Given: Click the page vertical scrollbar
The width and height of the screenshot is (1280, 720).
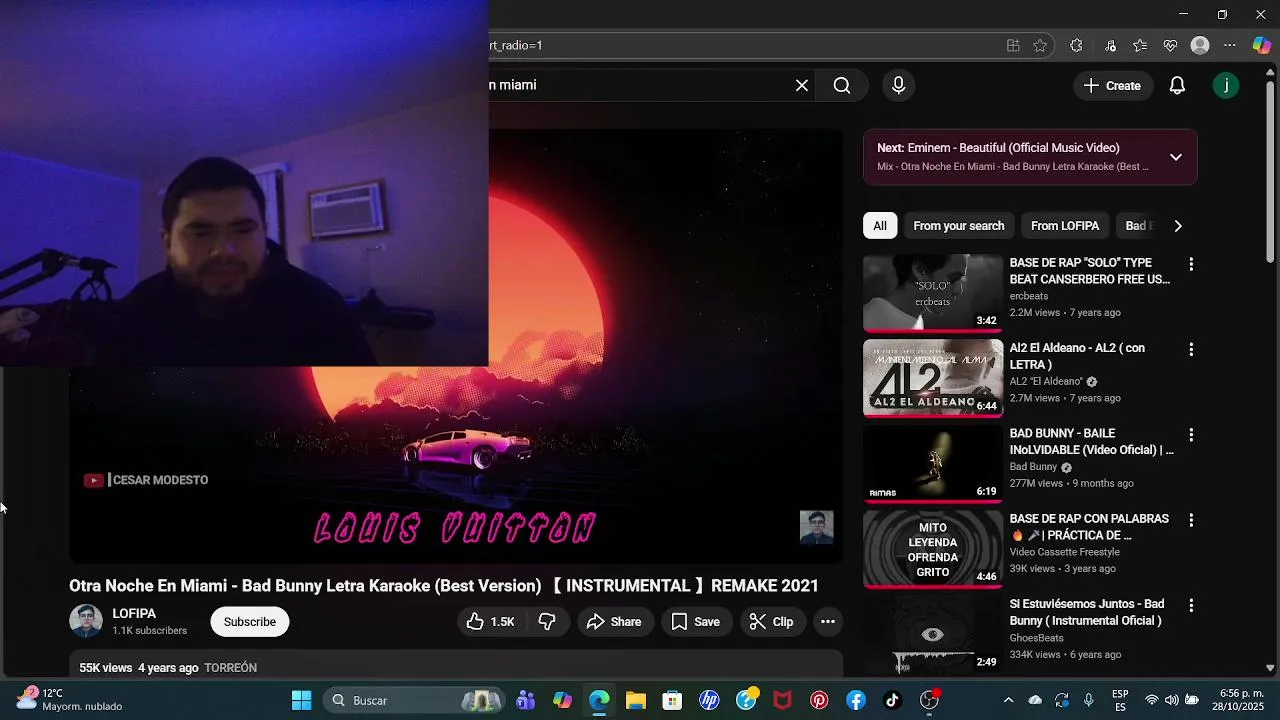Looking at the screenshot, I should 1270,170.
